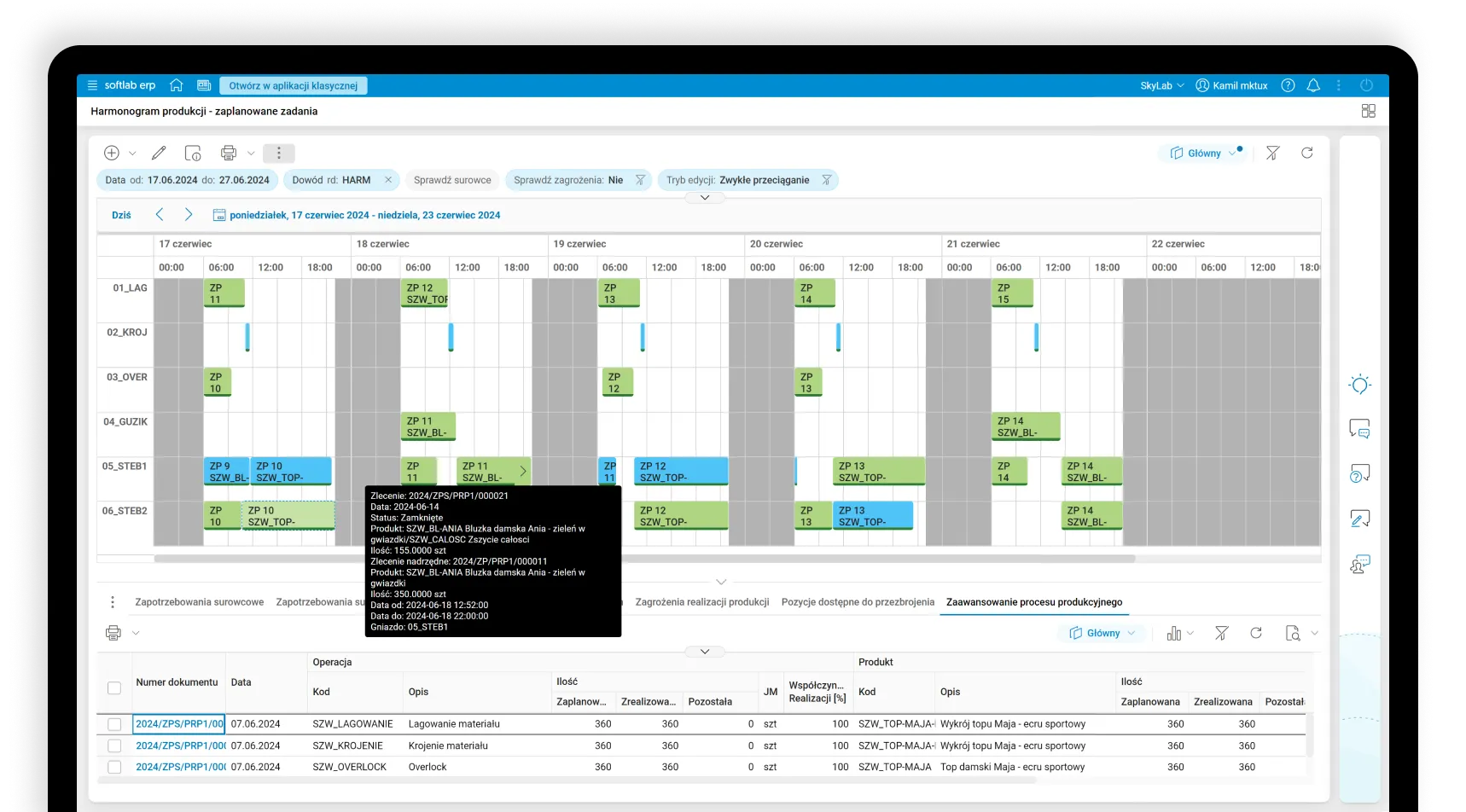Expand the SkyLab dropdown in header
This screenshot has width=1466, height=812.
pyautogui.click(x=1161, y=85)
